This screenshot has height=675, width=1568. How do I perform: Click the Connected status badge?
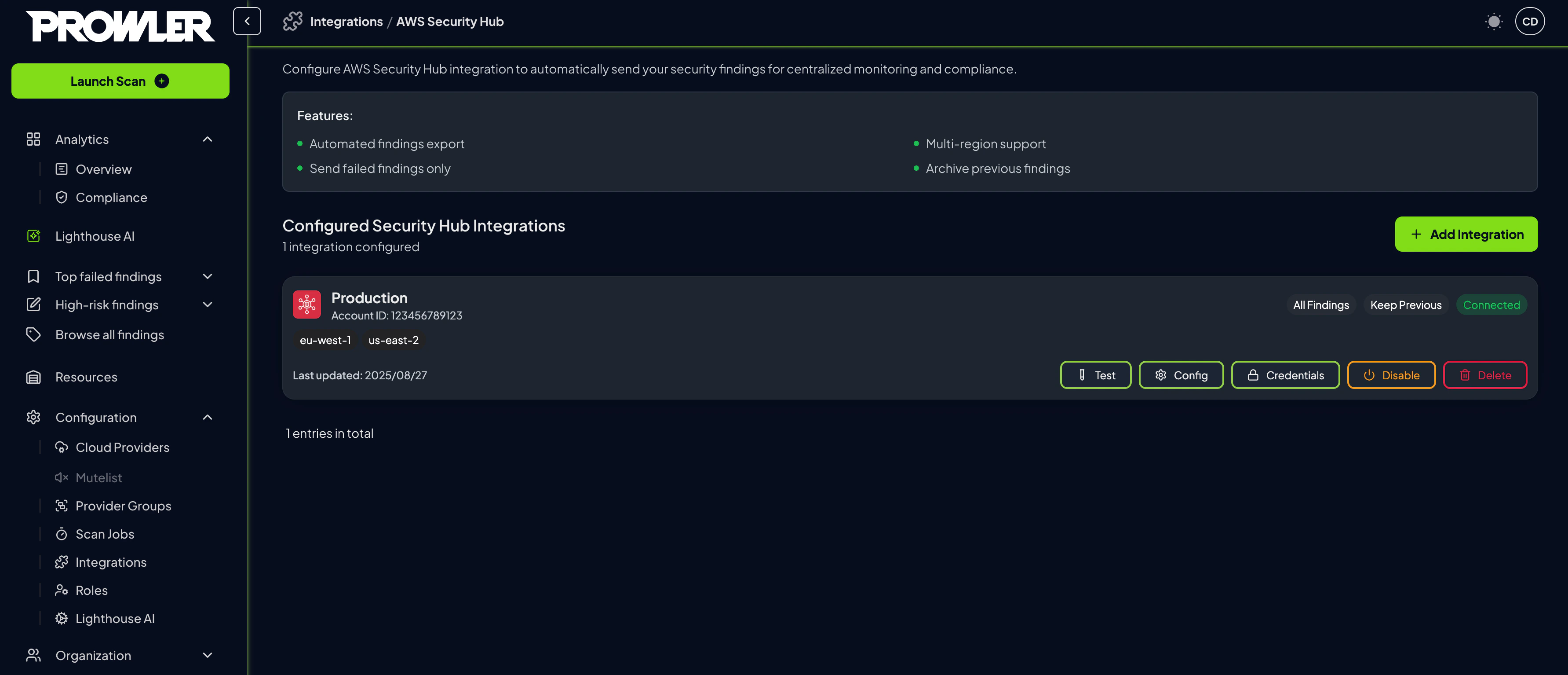pyautogui.click(x=1491, y=304)
